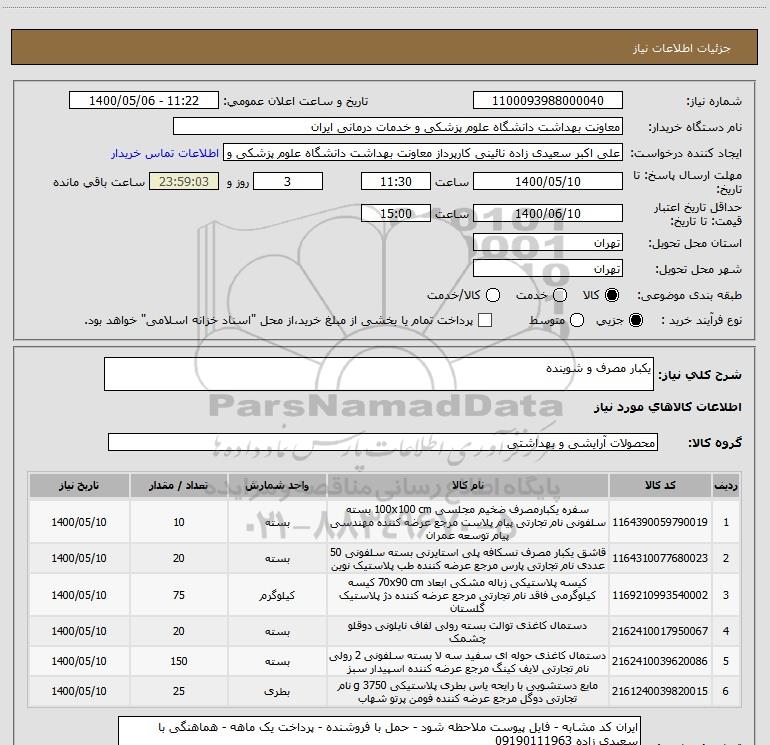Click the delivery province field تهران
The height and width of the screenshot is (745, 770).
click(x=548, y=243)
